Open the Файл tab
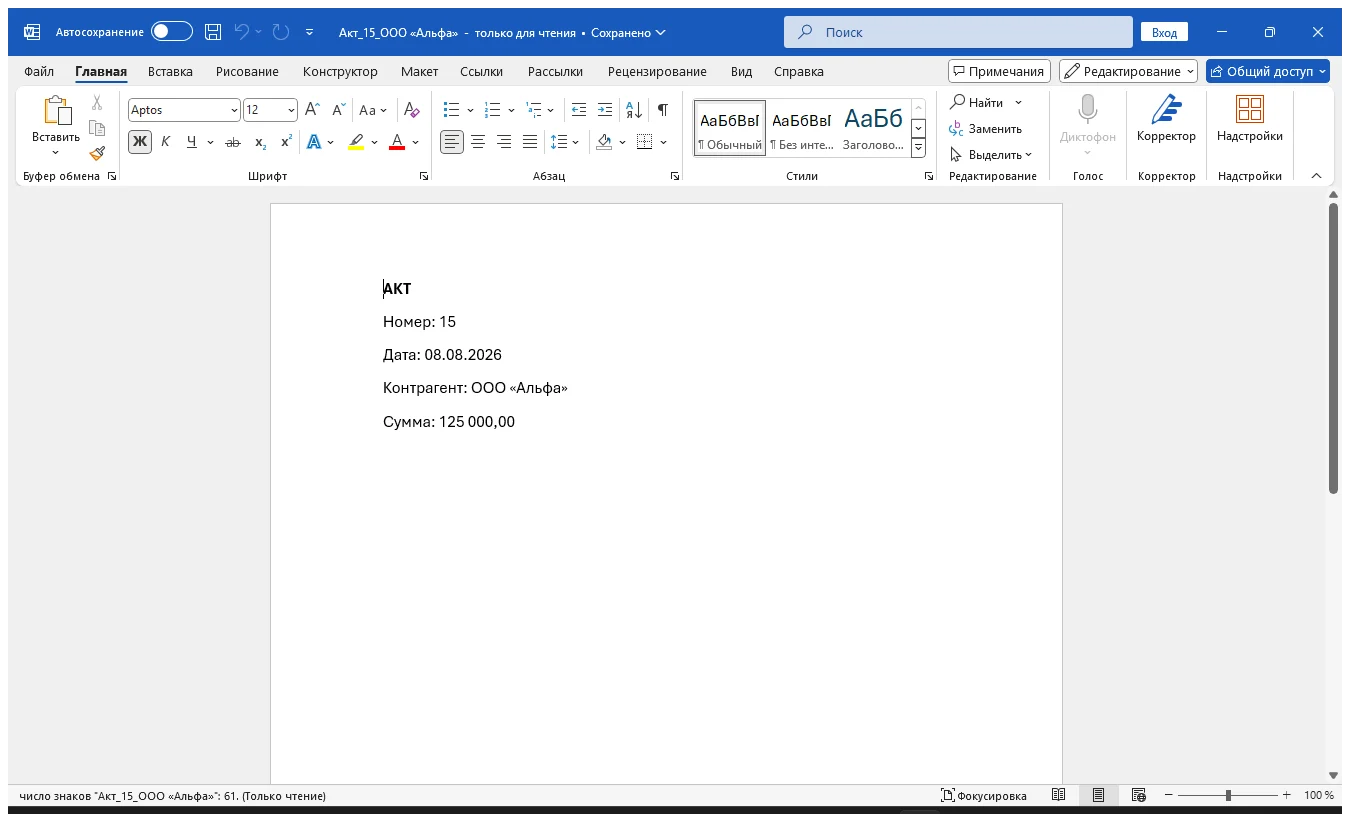Viewport: 1350px width, 814px height. click(x=39, y=71)
